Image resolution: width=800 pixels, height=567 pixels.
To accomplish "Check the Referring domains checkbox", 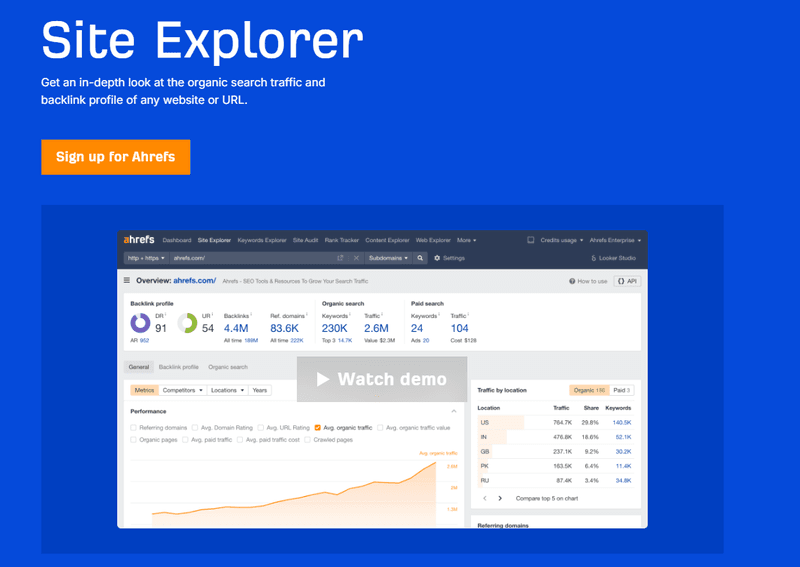I will [x=134, y=428].
